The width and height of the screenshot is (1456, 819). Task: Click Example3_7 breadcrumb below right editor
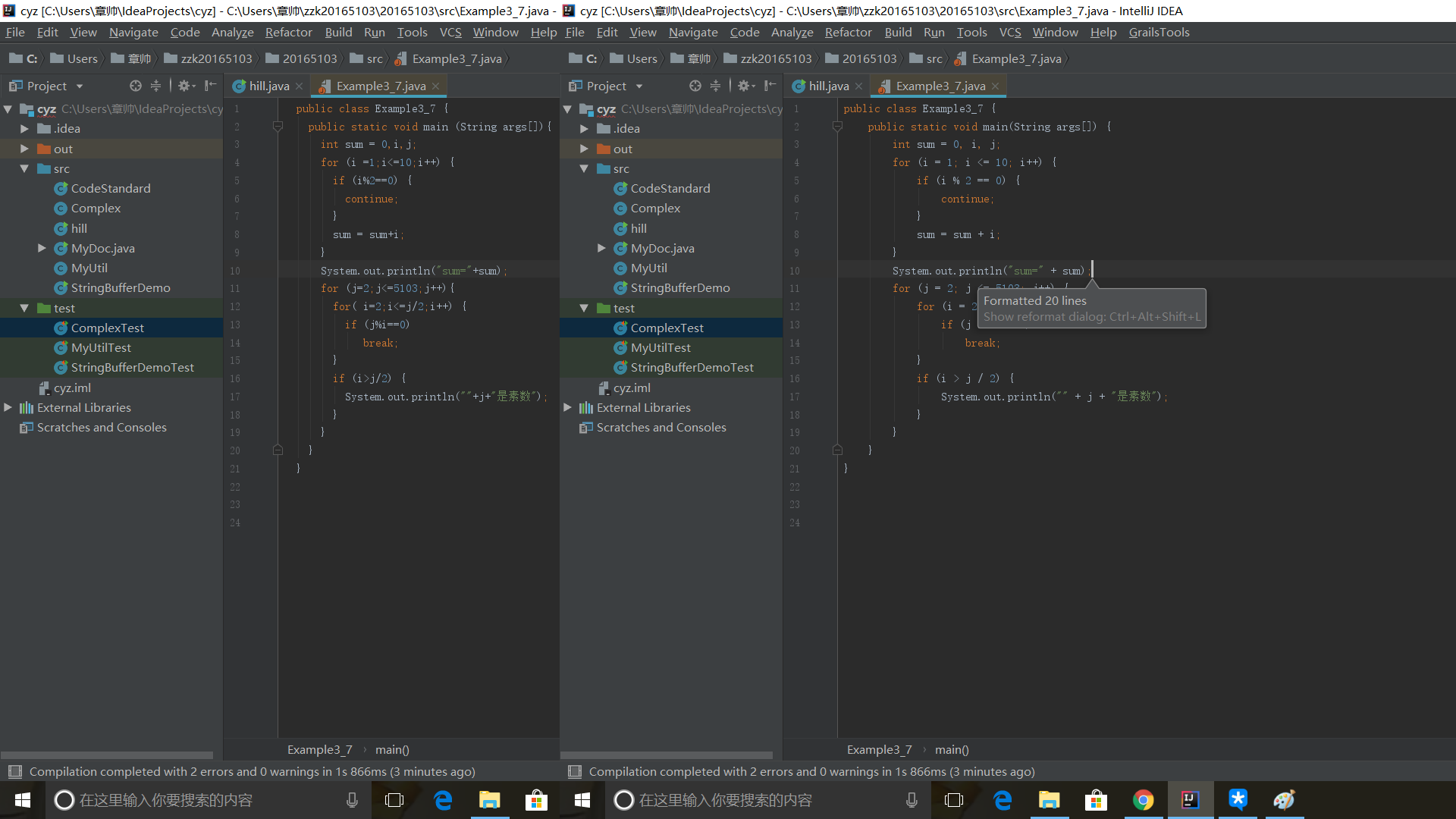click(x=879, y=750)
